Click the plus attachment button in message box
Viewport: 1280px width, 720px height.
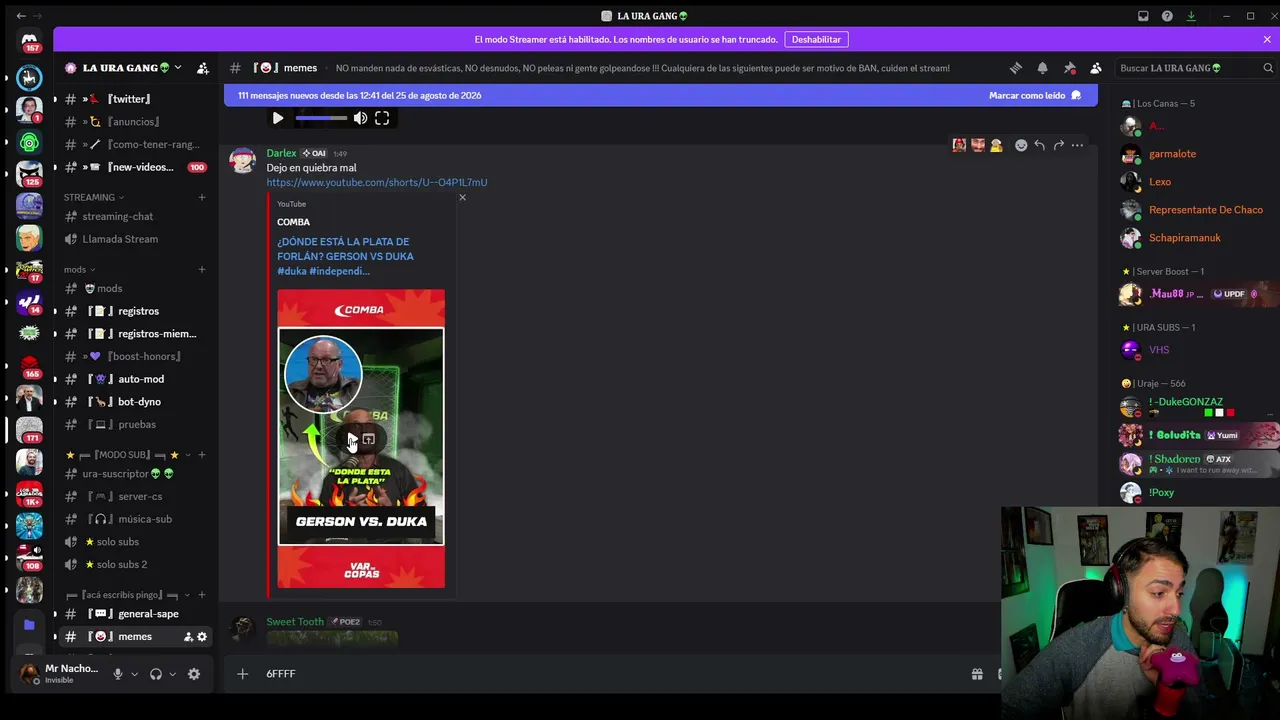pyautogui.click(x=242, y=674)
